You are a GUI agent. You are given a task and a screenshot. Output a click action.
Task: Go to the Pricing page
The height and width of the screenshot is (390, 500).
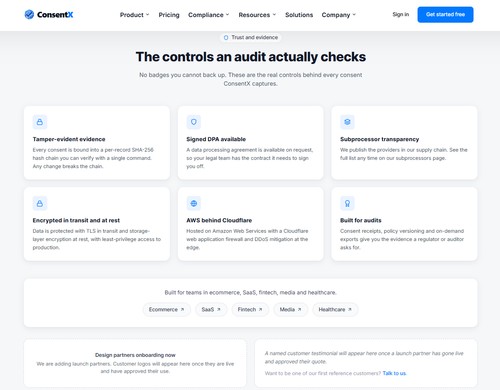(169, 15)
